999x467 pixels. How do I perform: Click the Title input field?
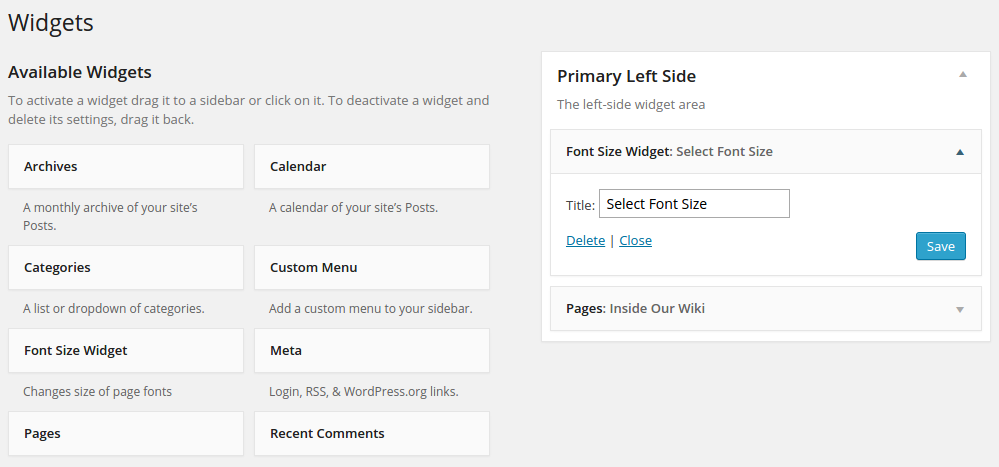point(694,204)
